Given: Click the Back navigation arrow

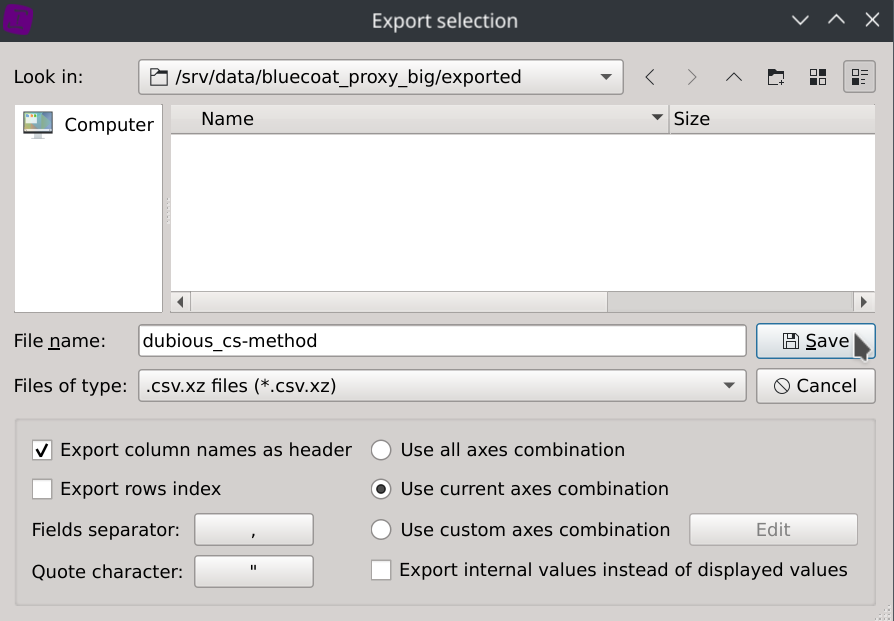Looking at the screenshot, I should point(651,77).
